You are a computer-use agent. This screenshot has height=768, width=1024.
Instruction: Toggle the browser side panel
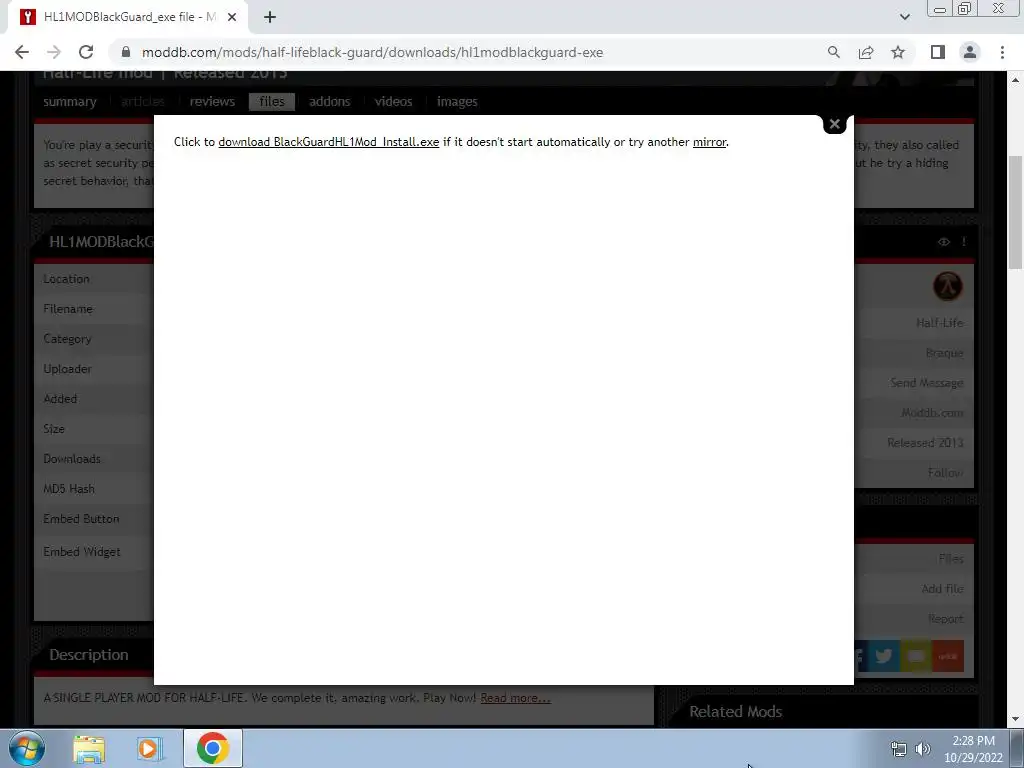tap(938, 52)
